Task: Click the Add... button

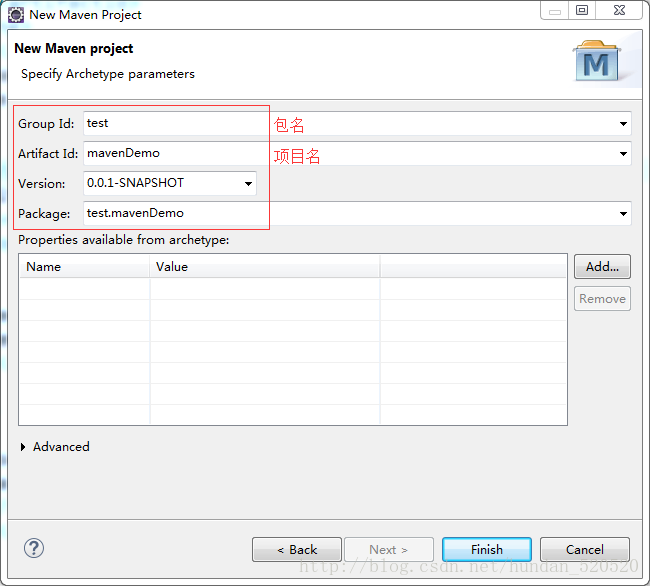Action: tap(602, 266)
